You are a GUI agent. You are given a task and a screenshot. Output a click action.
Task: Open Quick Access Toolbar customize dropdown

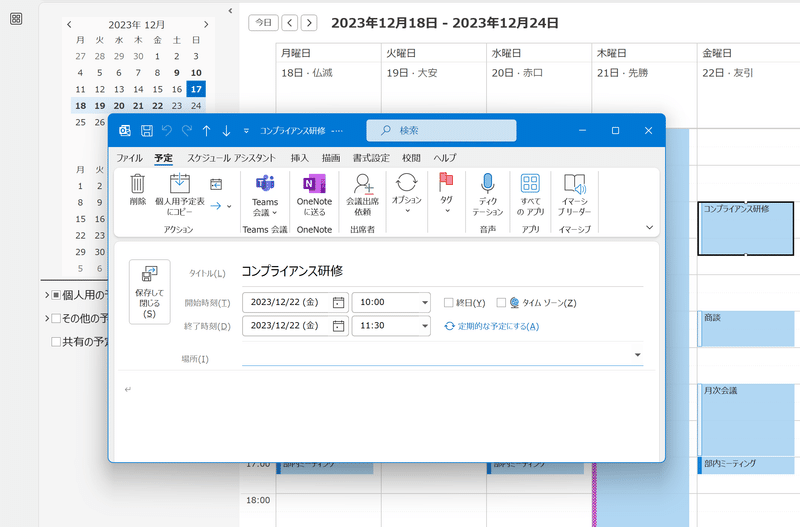(246, 131)
